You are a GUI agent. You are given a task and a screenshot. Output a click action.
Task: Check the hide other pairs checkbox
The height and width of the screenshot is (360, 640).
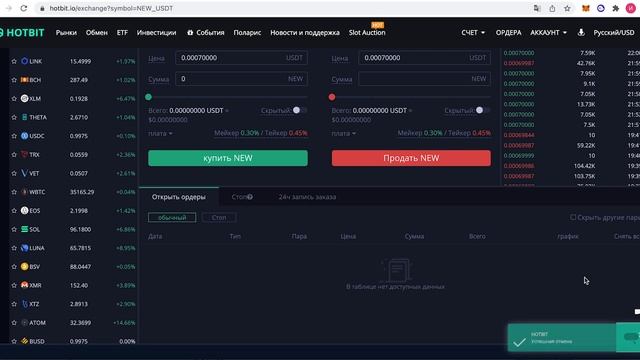573,217
